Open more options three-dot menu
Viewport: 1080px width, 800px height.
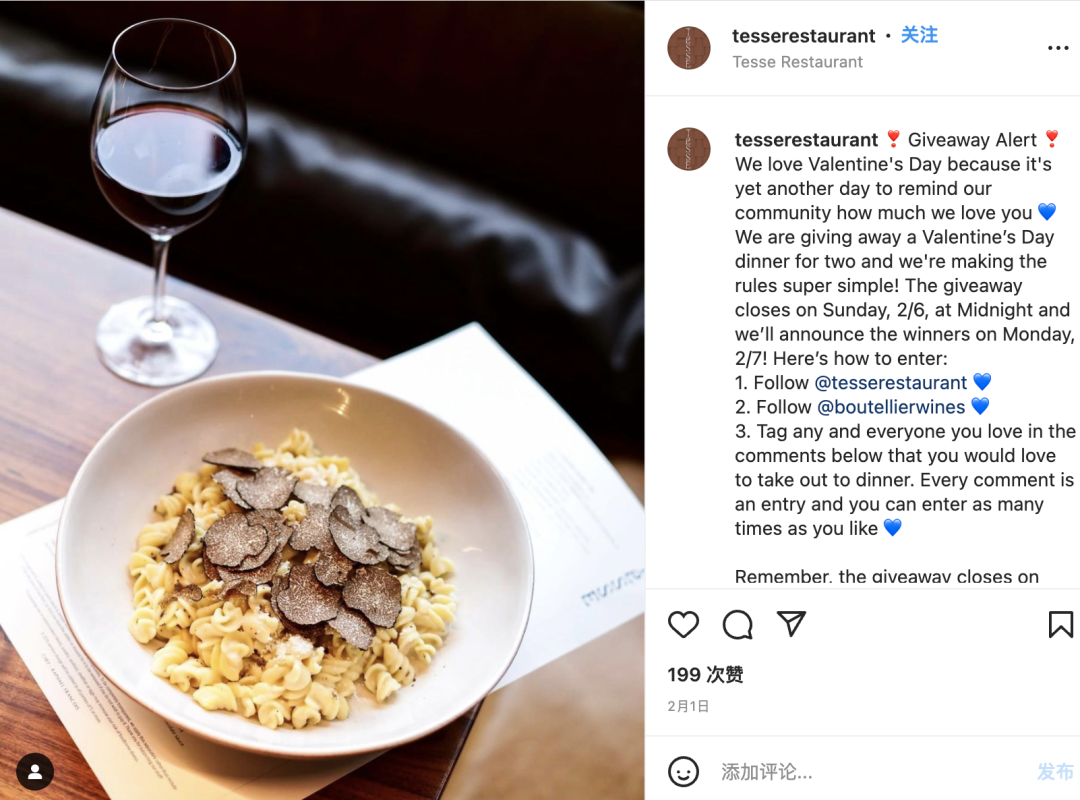(1057, 48)
